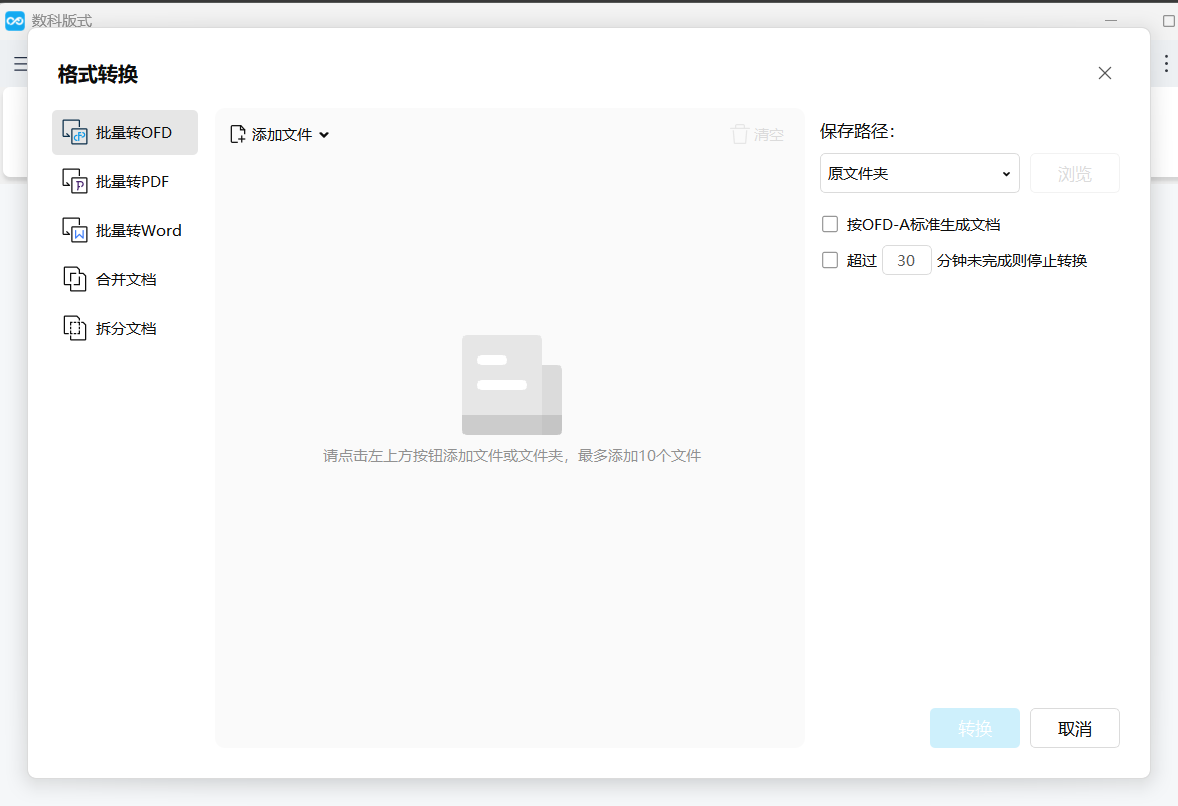Switch to the 合并文档 tab

tap(125, 279)
